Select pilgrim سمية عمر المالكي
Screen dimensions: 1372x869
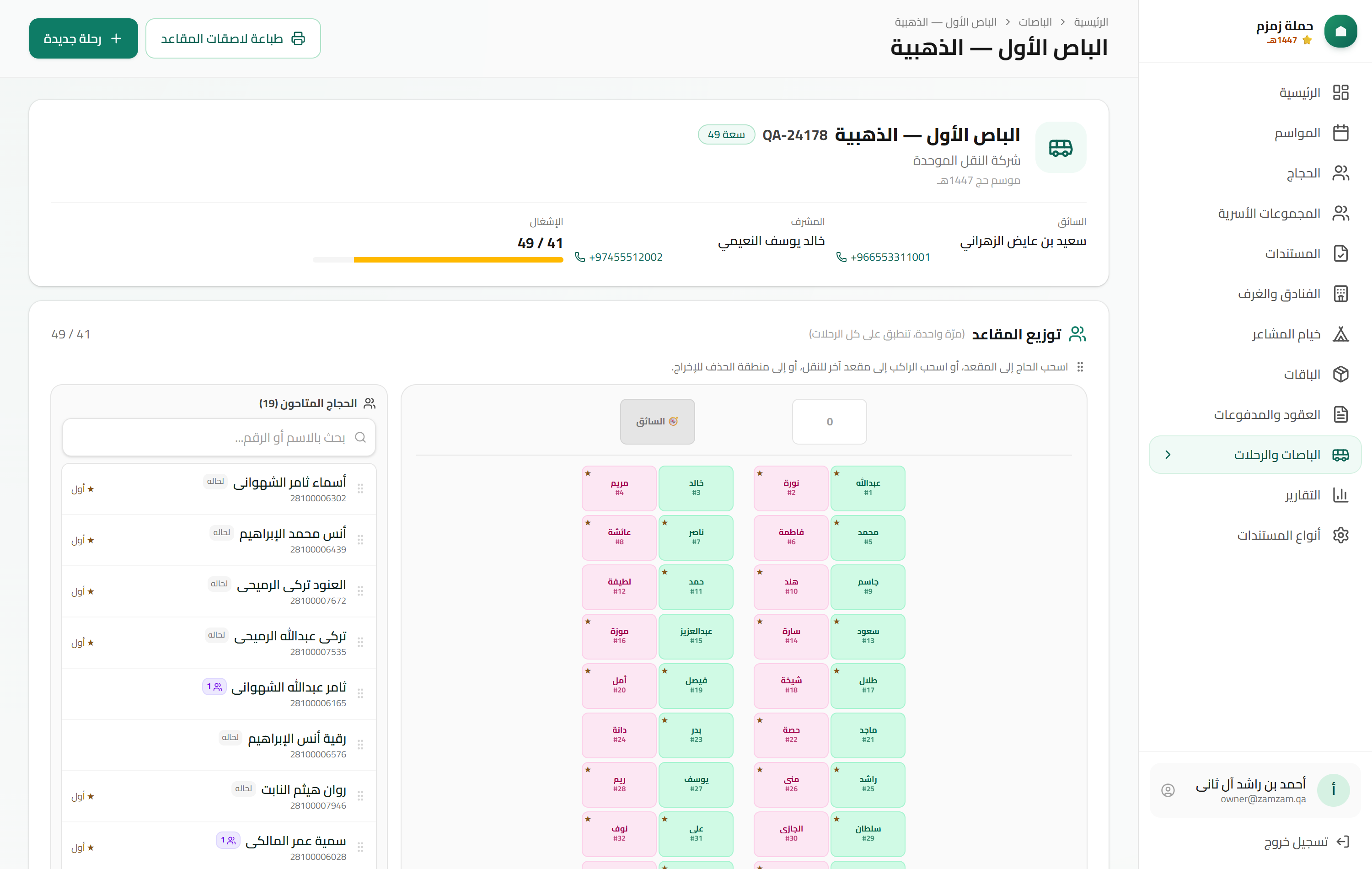[x=219, y=846]
